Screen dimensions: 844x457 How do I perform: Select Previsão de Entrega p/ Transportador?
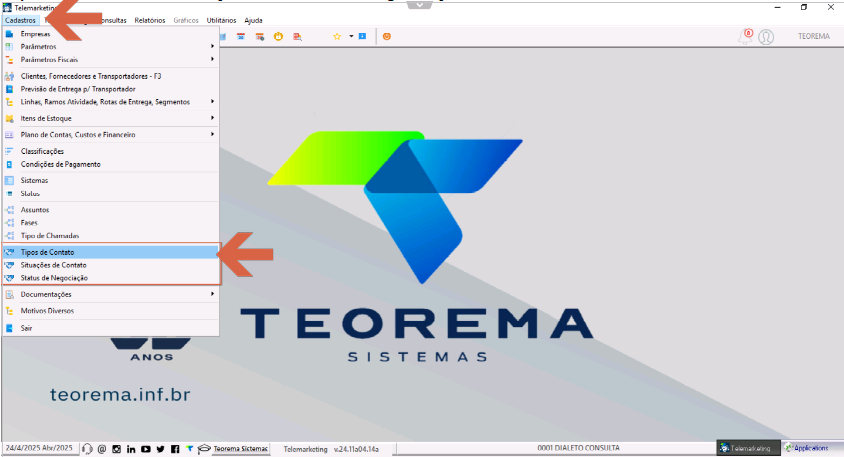(x=111, y=89)
